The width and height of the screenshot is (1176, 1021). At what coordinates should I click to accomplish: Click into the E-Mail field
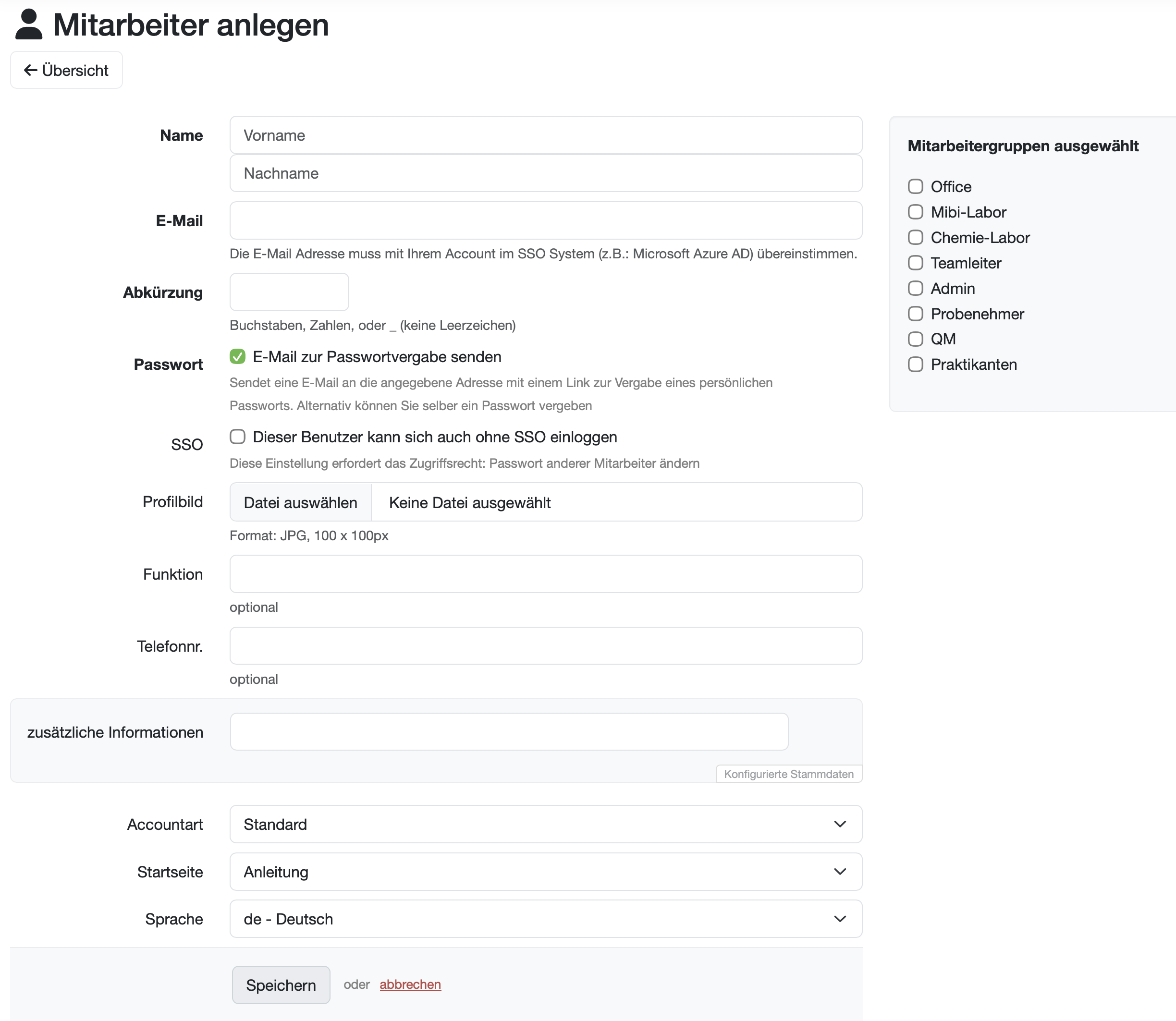coord(545,220)
